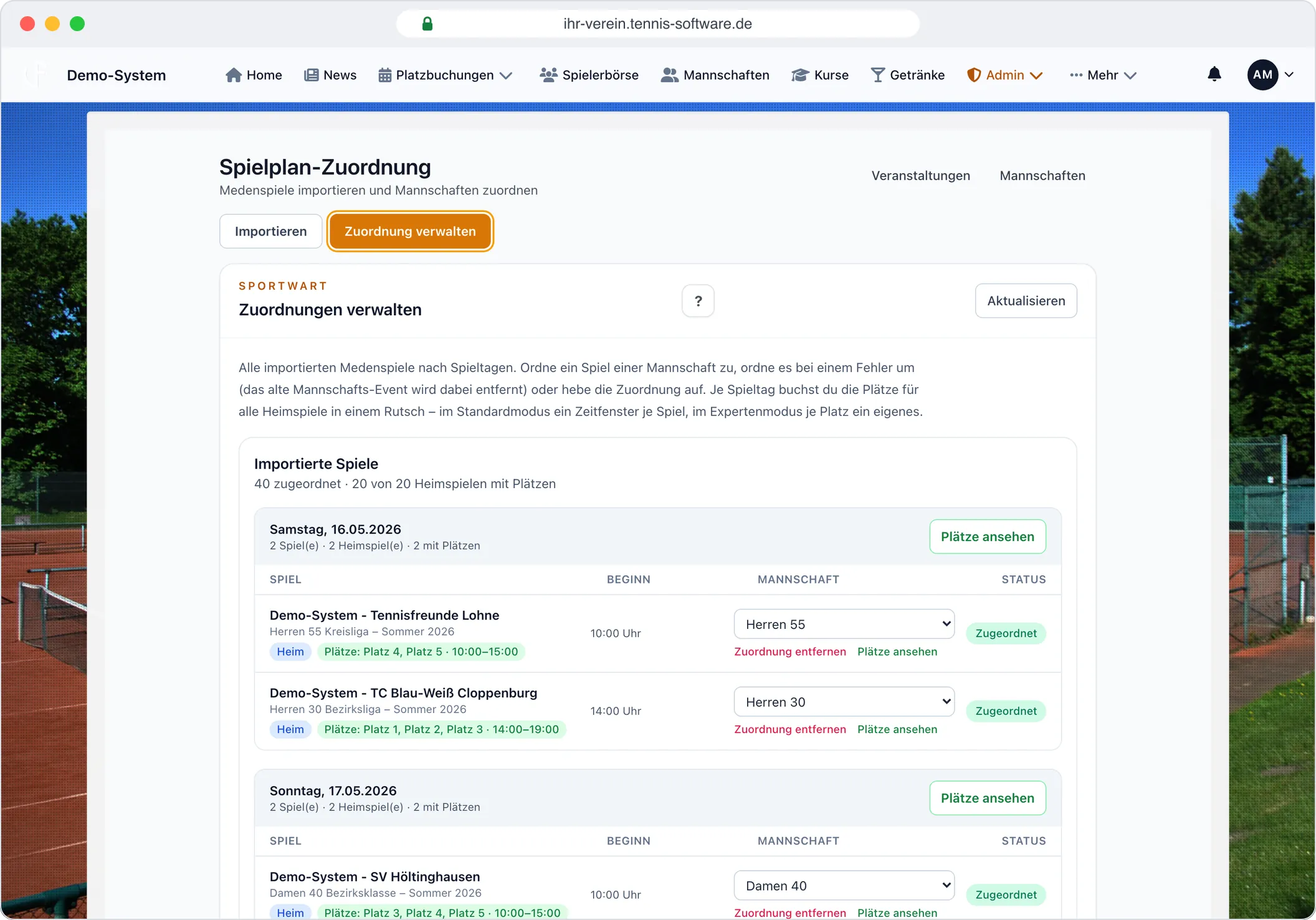Click Plätze: Platz 4, Platz 5 badge
Image resolution: width=1316 pixels, height=920 pixels.
point(421,652)
